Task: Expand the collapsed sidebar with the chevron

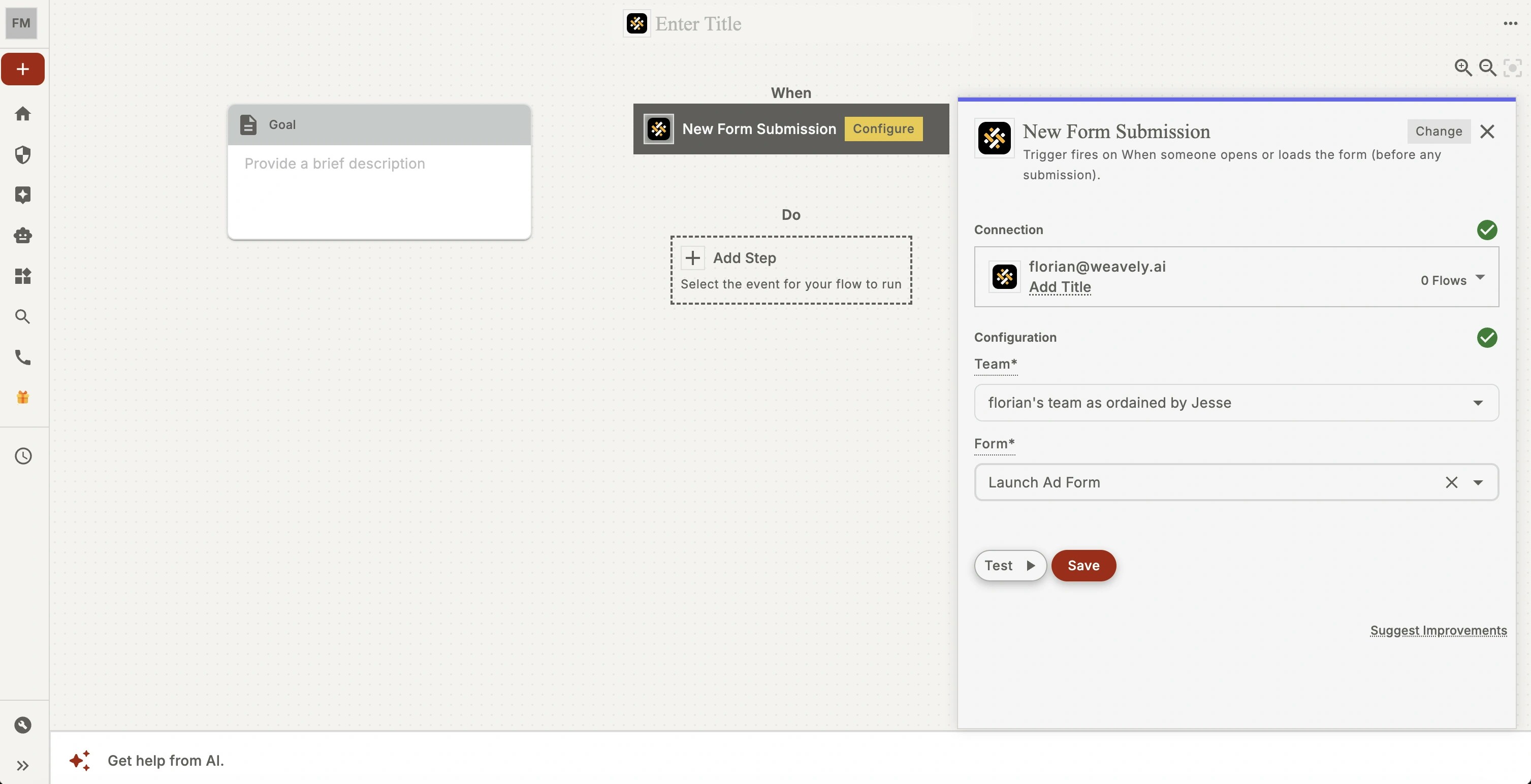Action: click(22, 765)
